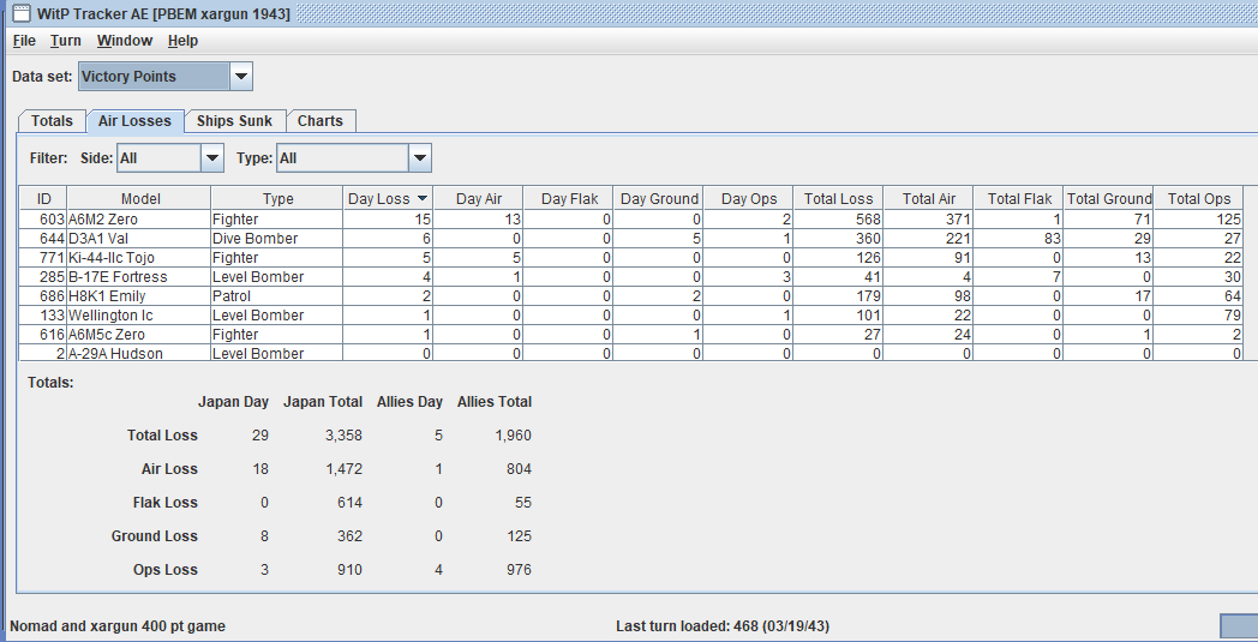Click the Flak Loss label
The height and width of the screenshot is (642, 1258).
[165, 503]
